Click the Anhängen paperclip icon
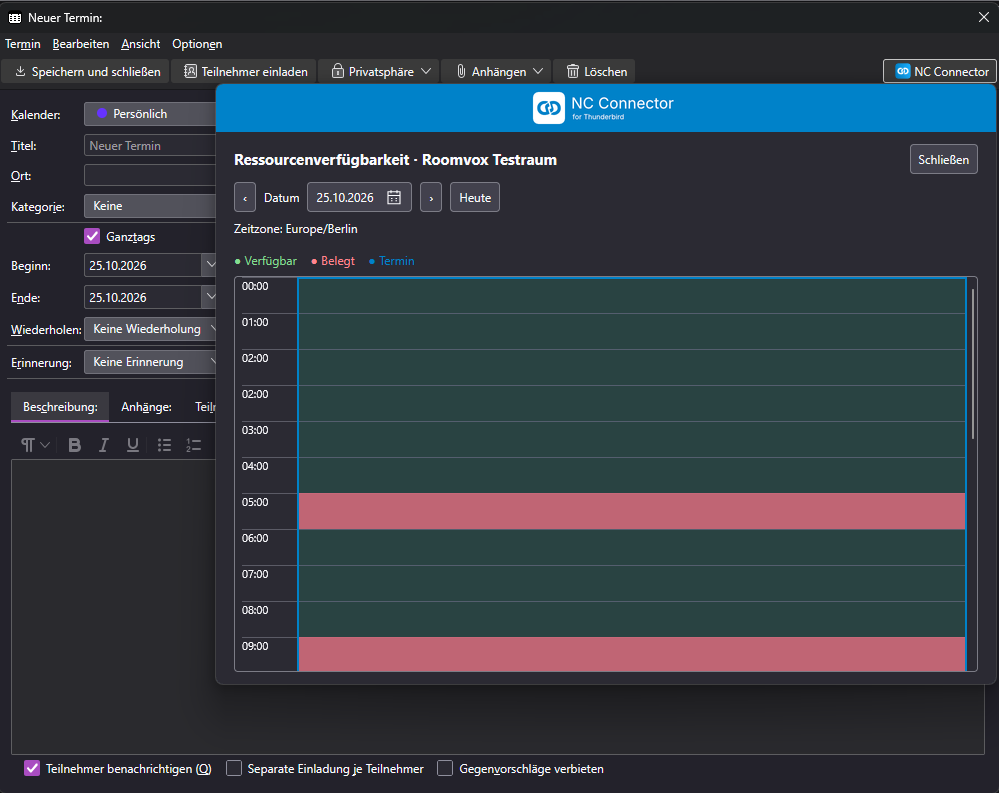Image resolution: width=999 pixels, height=793 pixels. (461, 71)
